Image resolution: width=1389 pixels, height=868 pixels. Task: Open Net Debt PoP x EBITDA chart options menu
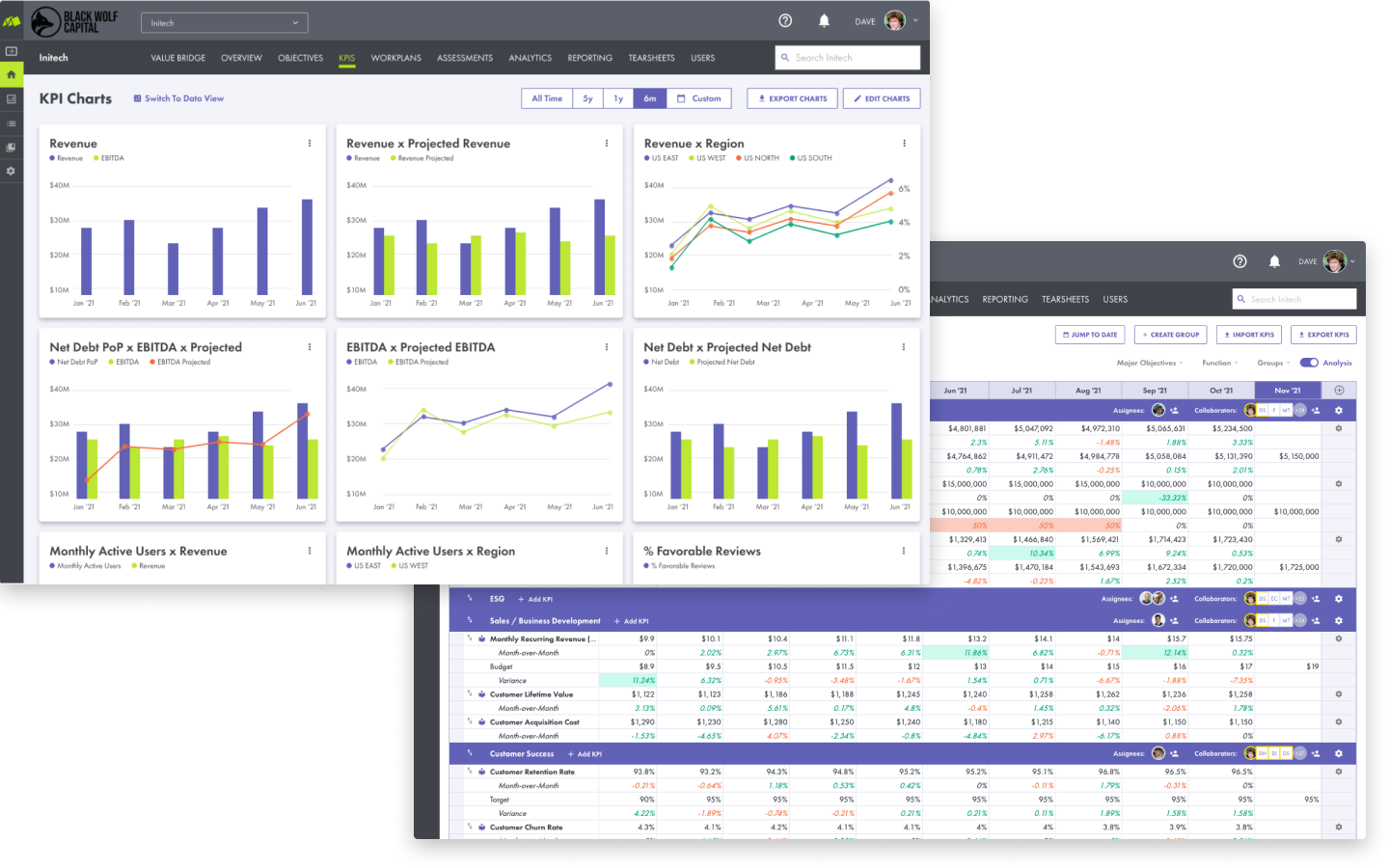310,347
